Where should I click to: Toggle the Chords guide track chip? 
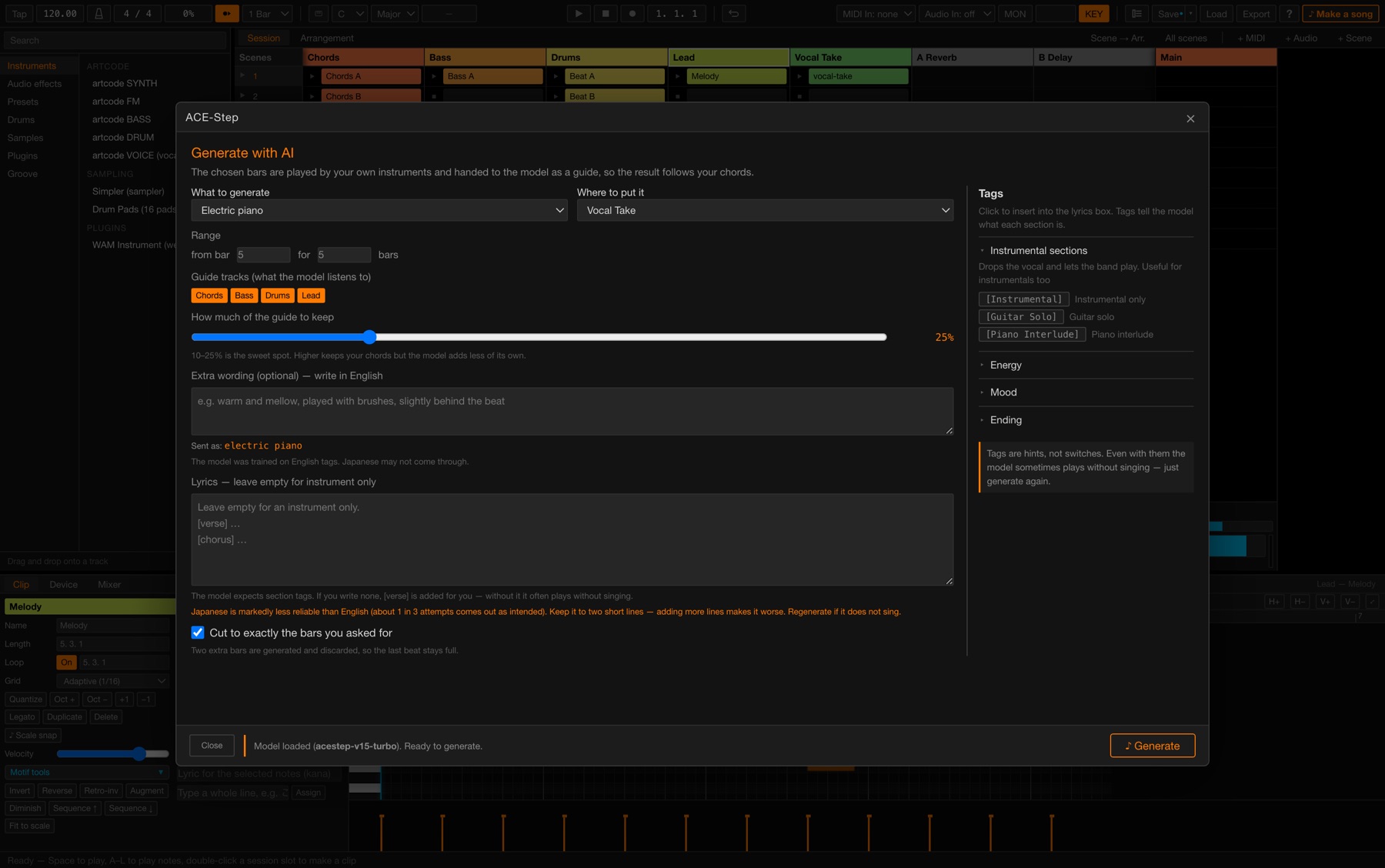(209, 295)
